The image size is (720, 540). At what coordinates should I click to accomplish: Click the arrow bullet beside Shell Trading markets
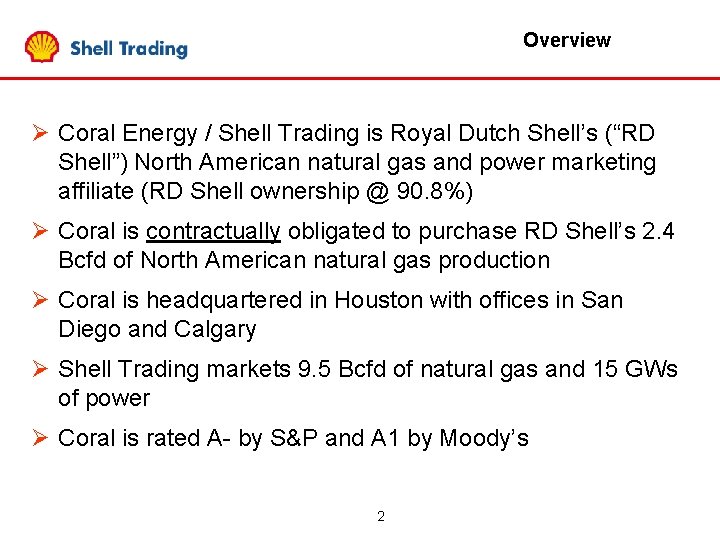point(40,369)
